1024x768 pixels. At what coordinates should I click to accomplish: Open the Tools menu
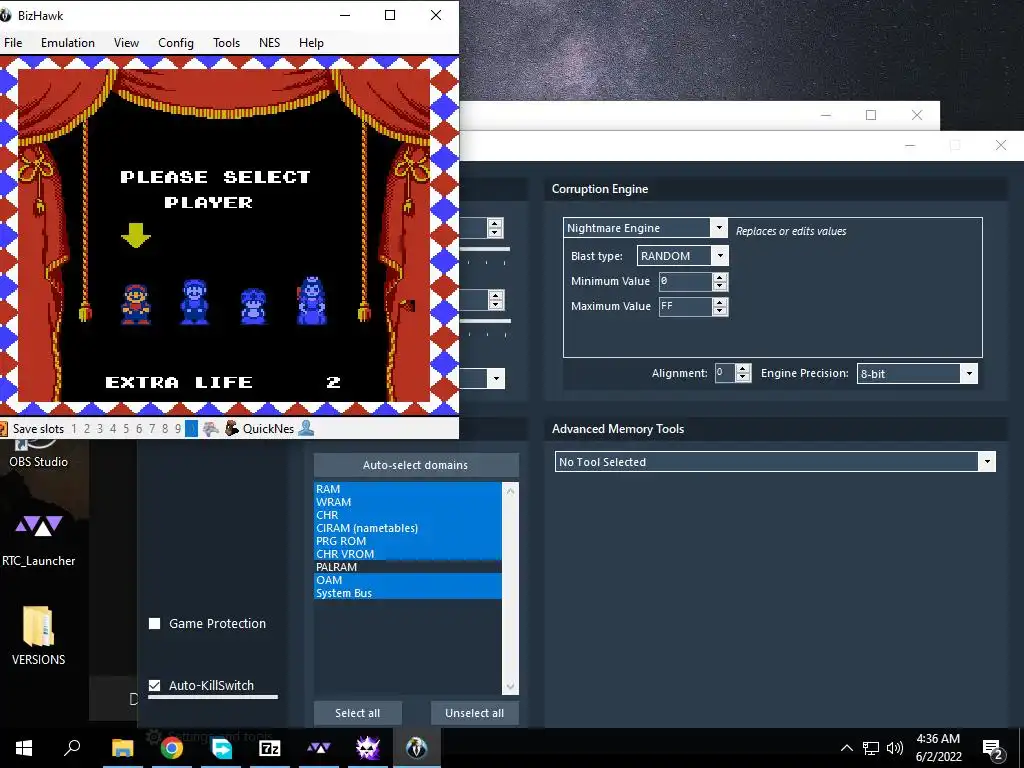pyautogui.click(x=227, y=42)
